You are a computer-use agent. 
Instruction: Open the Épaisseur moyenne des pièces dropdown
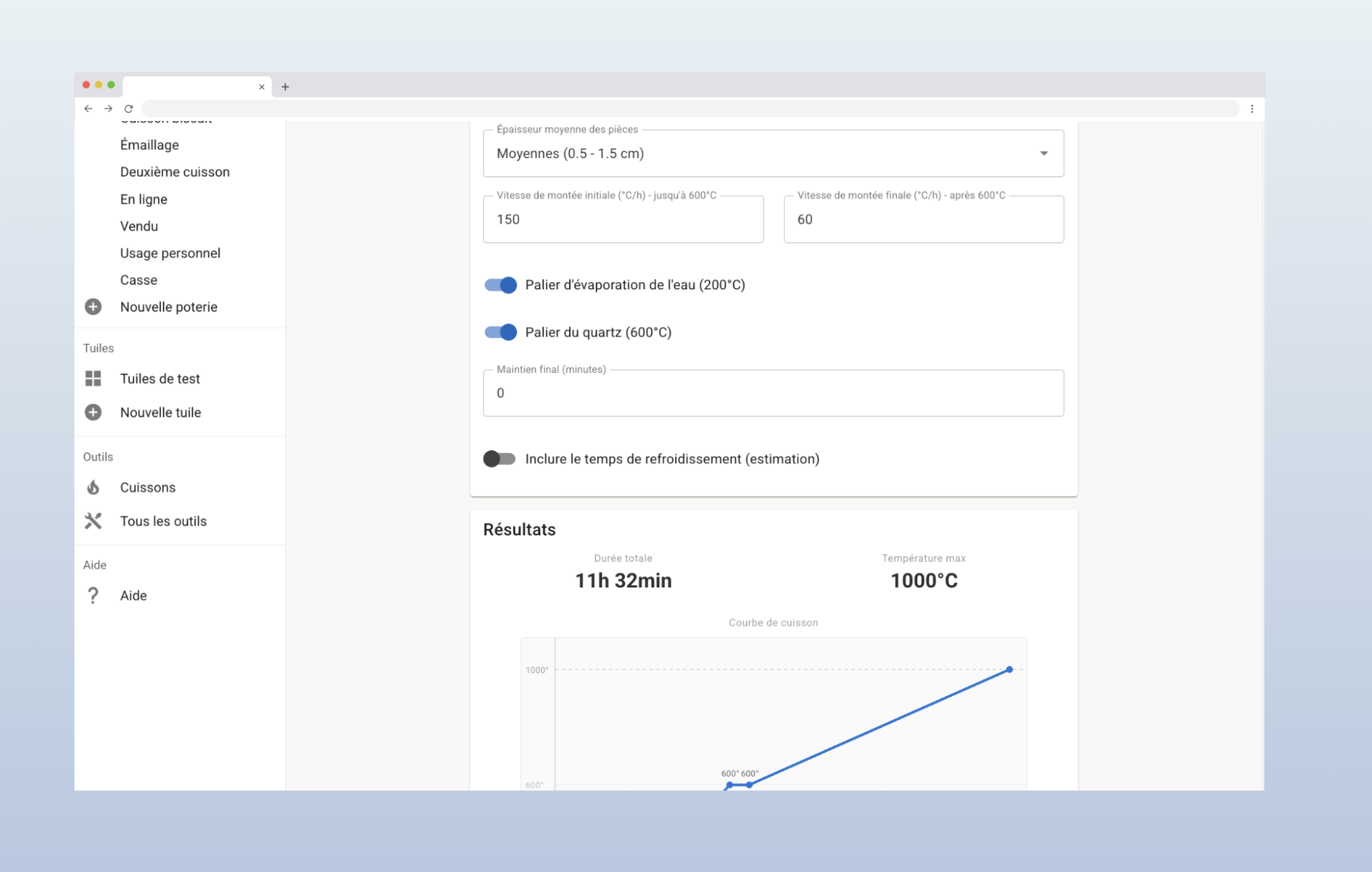click(x=773, y=153)
